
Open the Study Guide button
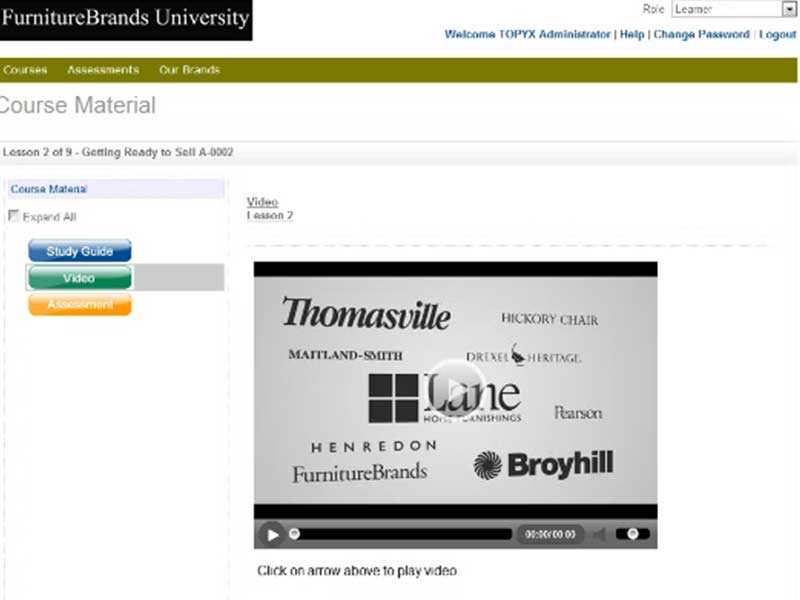[x=80, y=251]
